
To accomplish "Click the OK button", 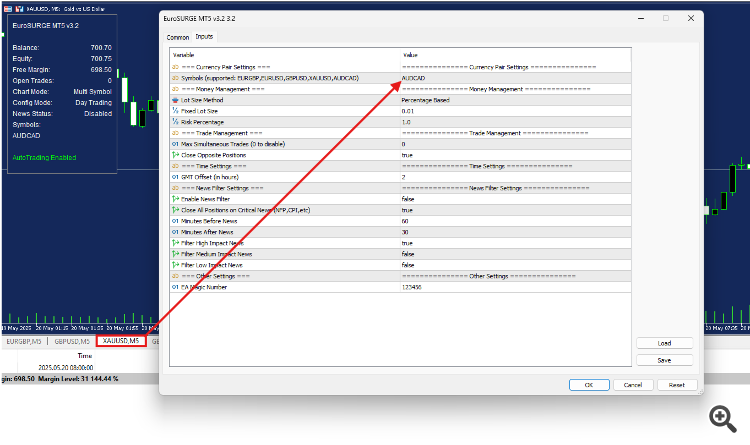I will pyautogui.click(x=589, y=385).
